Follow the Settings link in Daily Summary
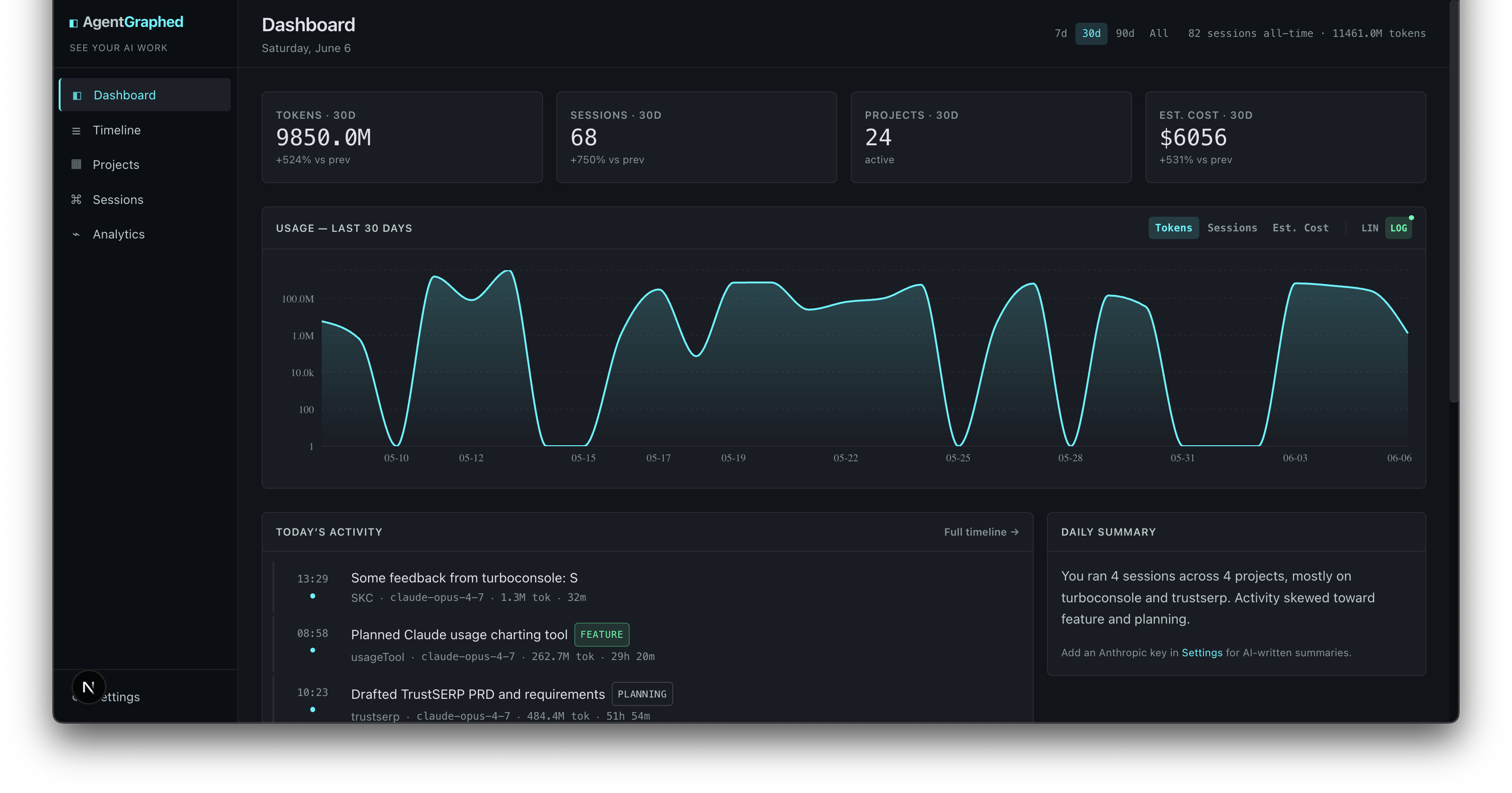The image size is (1512, 793). coord(1202,653)
